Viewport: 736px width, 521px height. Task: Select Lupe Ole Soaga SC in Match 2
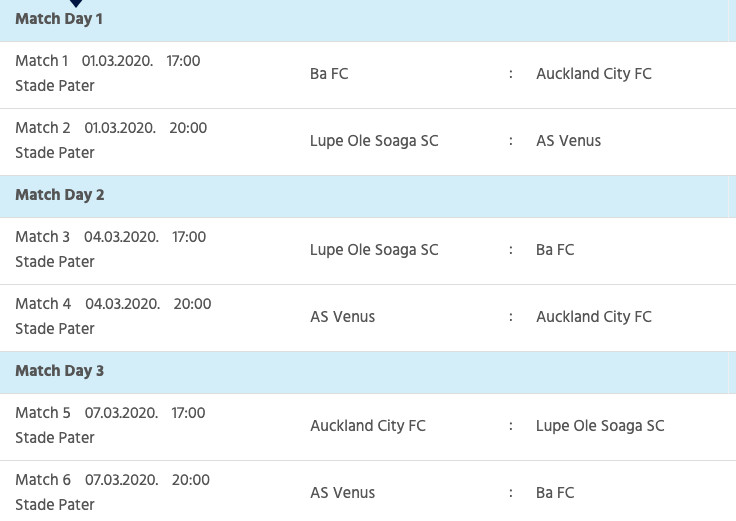click(x=374, y=141)
